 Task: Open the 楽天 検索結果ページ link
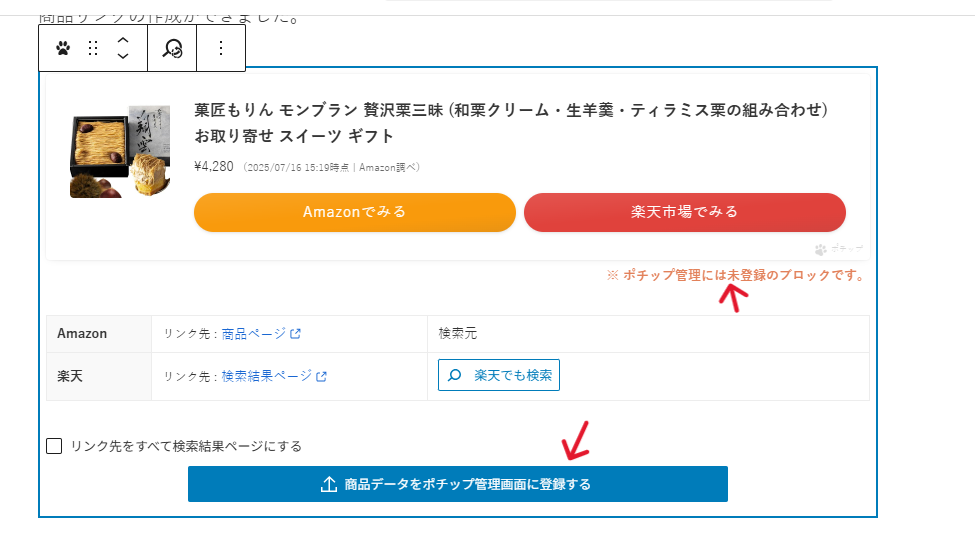click(267, 376)
